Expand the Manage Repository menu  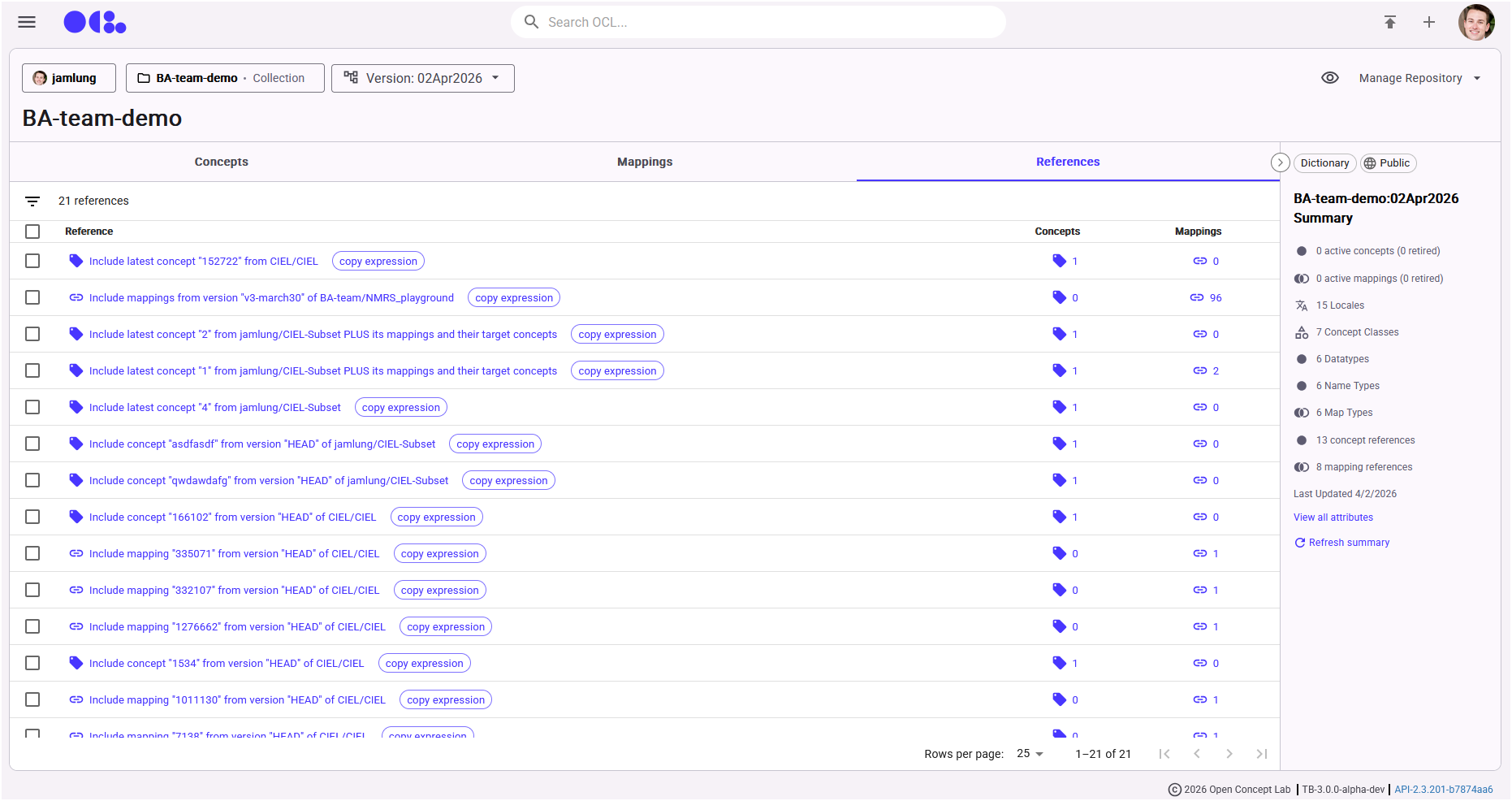click(1419, 78)
